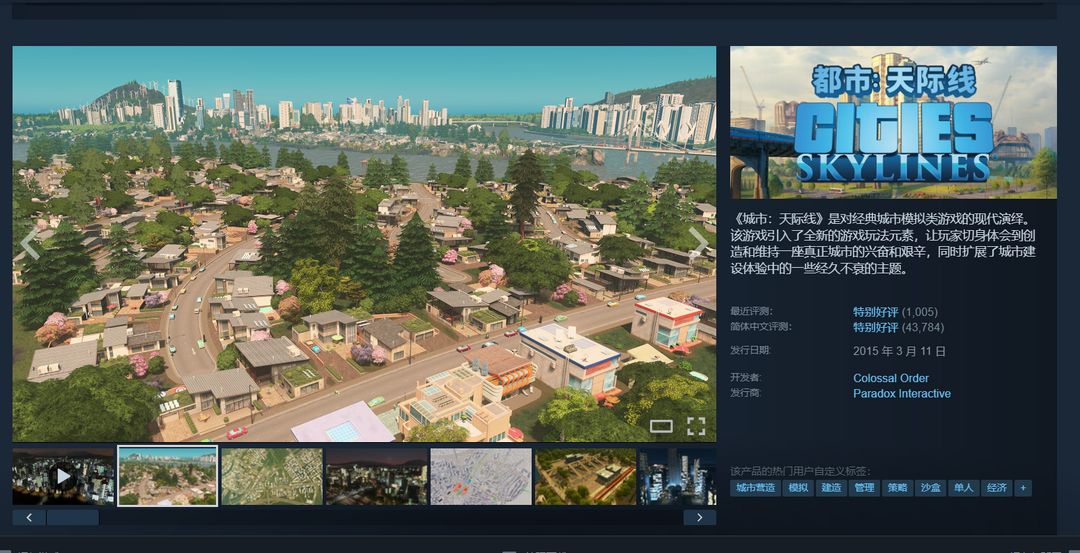Select the park and stadium thumbnail
Image resolution: width=1080 pixels, height=553 pixels.
click(585, 477)
